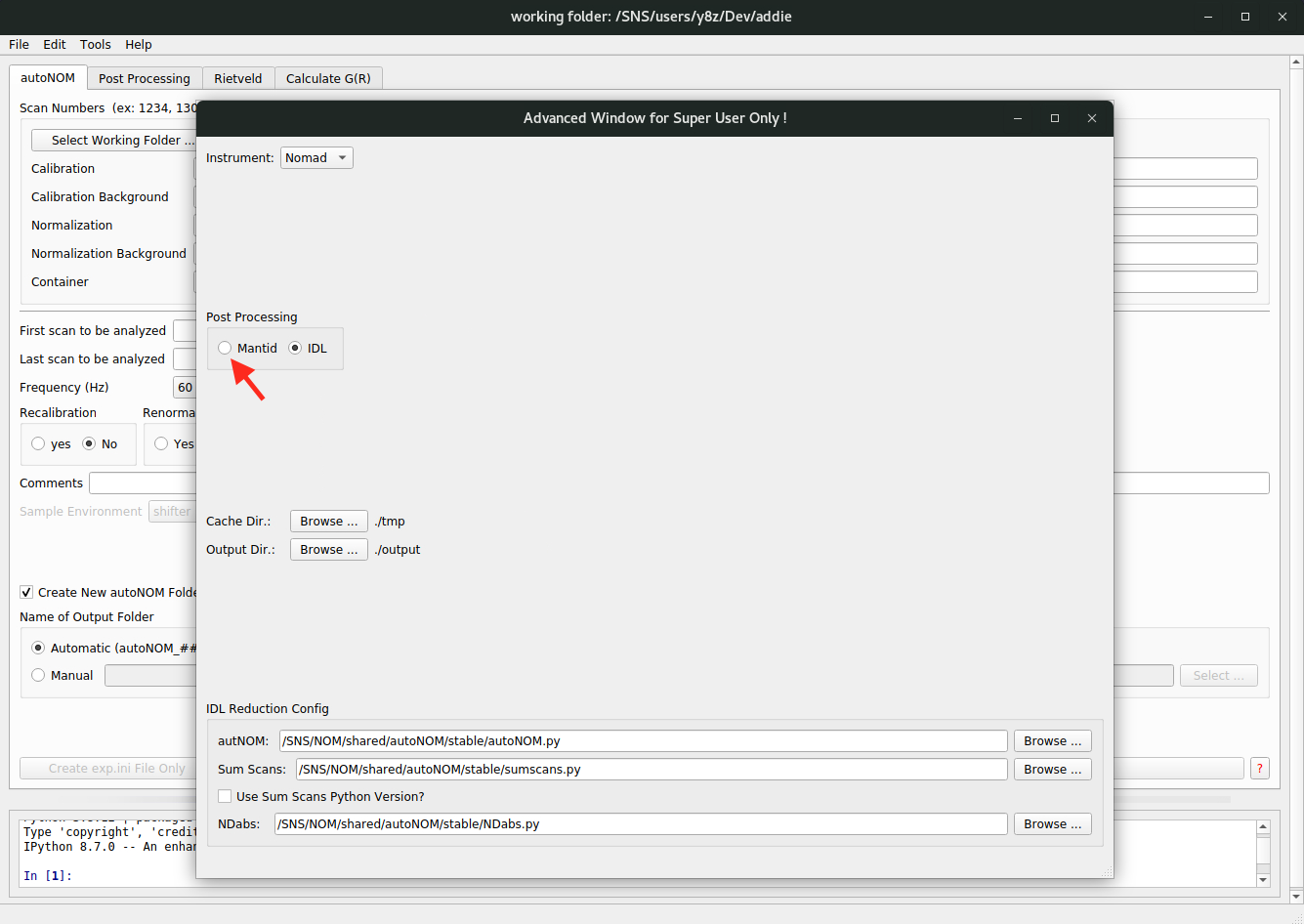This screenshot has height=924, width=1304.
Task: Select the Mantid post processing radio button
Action: coord(226,348)
